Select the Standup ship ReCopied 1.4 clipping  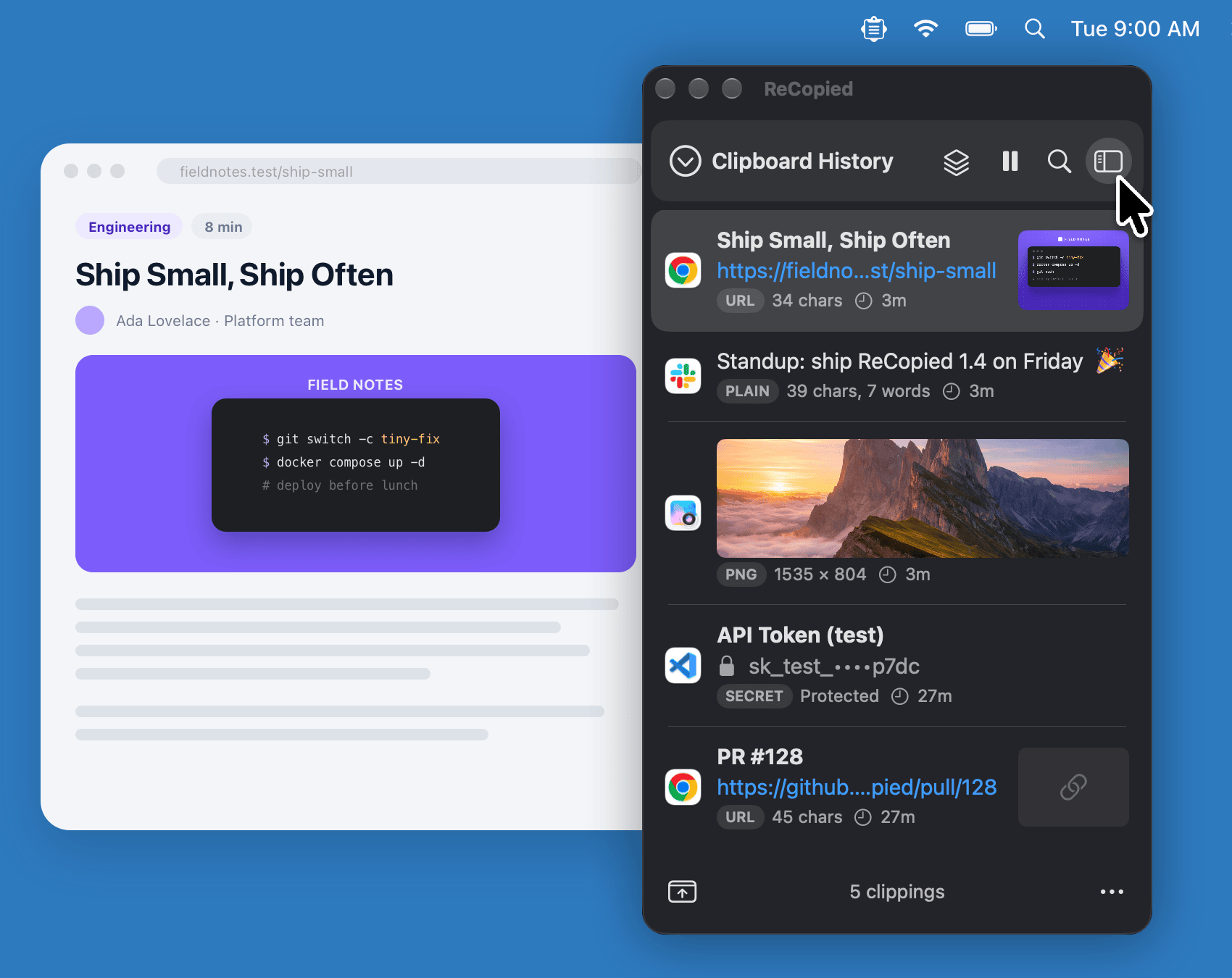coord(897,376)
